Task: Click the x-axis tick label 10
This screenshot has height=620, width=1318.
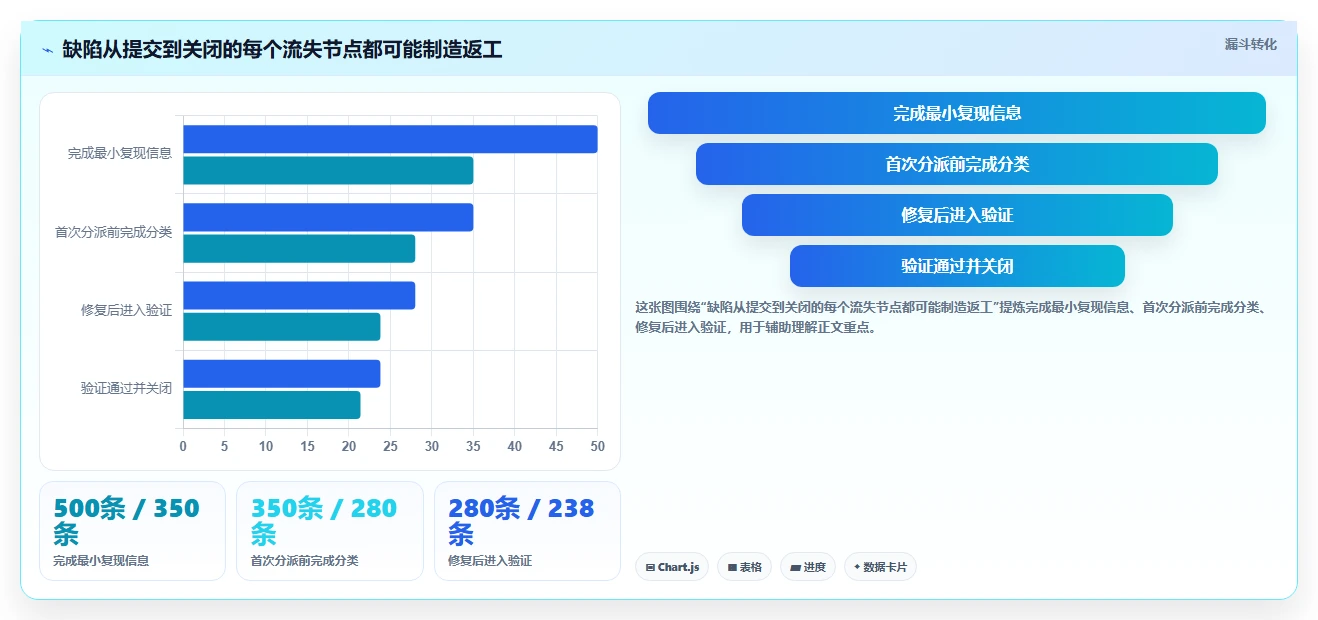Action: click(x=266, y=446)
